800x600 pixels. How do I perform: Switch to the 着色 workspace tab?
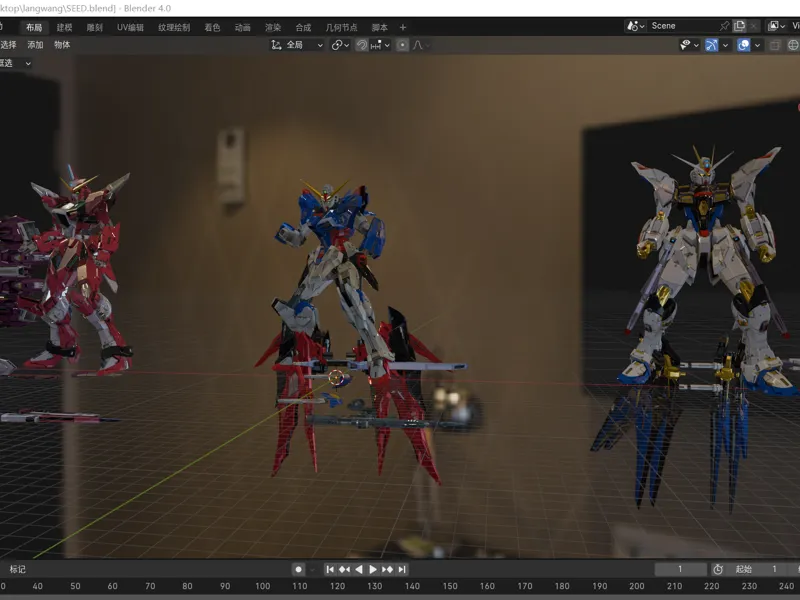click(x=212, y=28)
